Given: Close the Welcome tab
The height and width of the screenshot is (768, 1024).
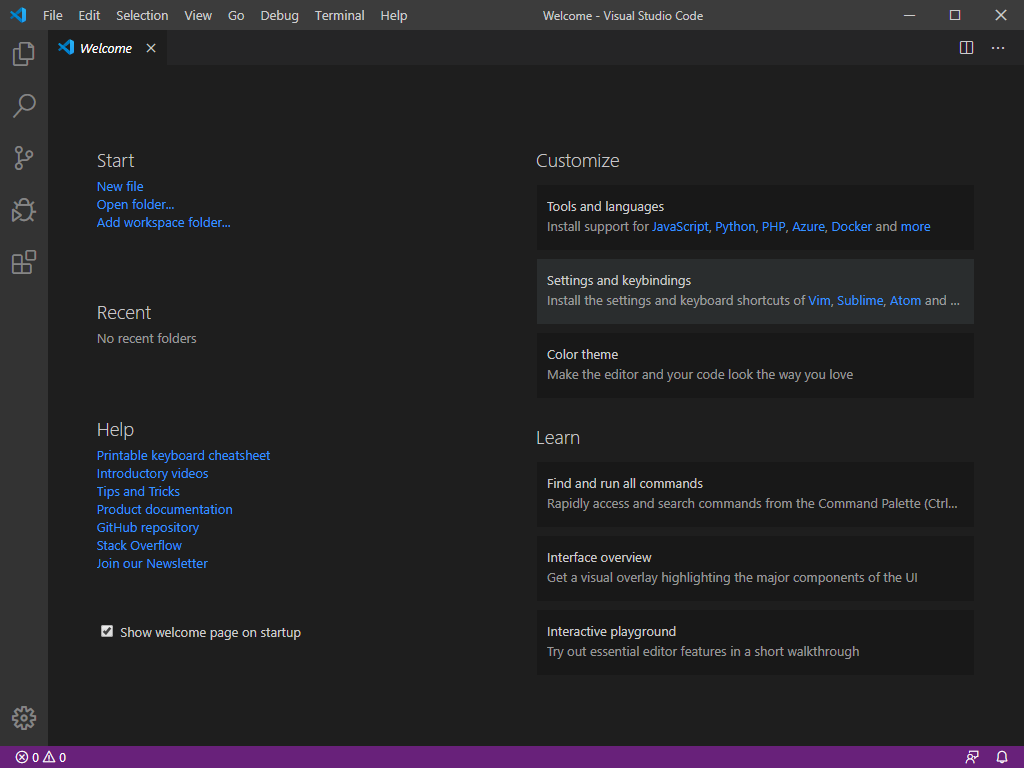Looking at the screenshot, I should coord(151,48).
